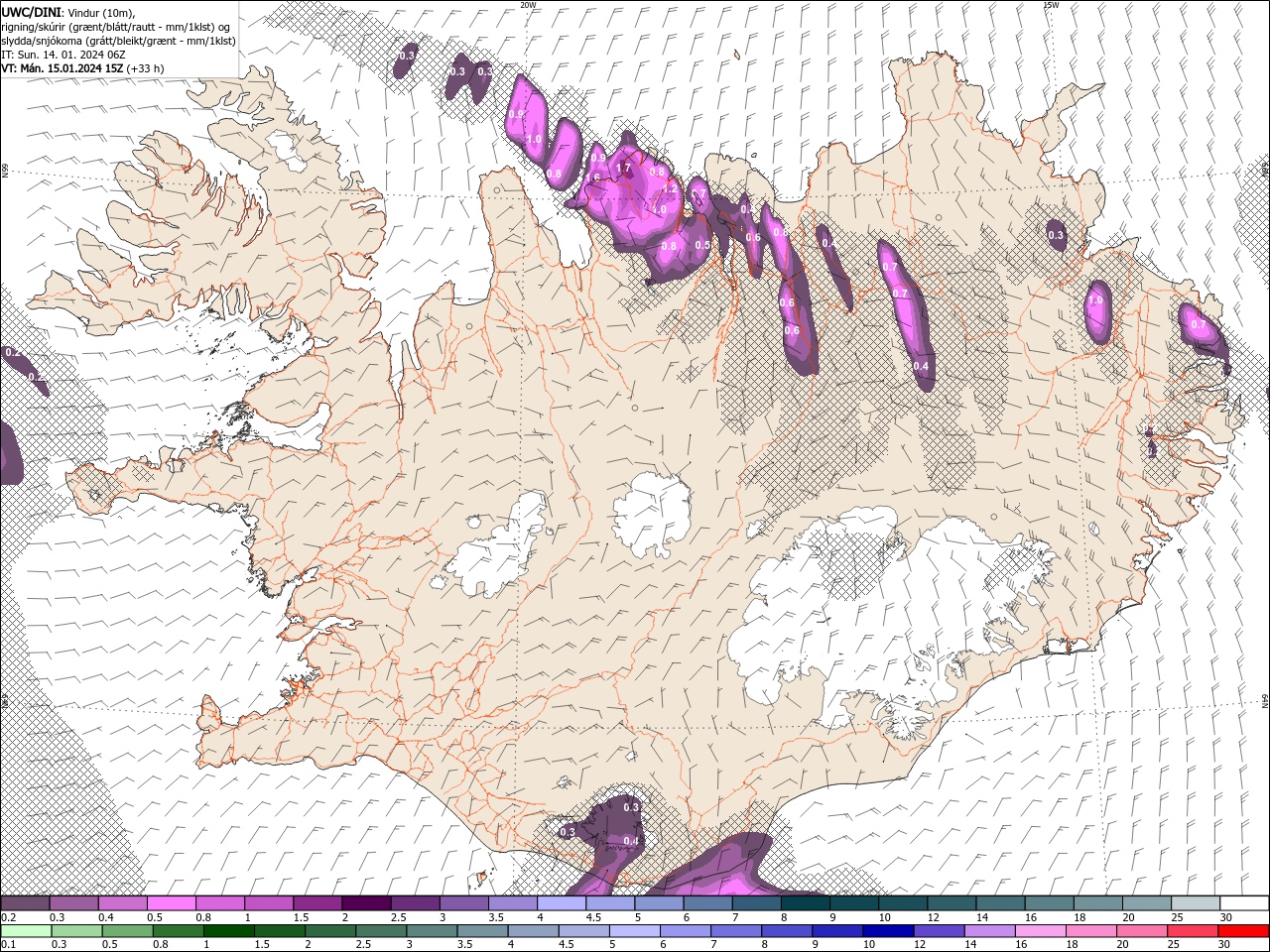
Task: Select the light green 0.3 swatch in lower legend
Action: [76, 931]
